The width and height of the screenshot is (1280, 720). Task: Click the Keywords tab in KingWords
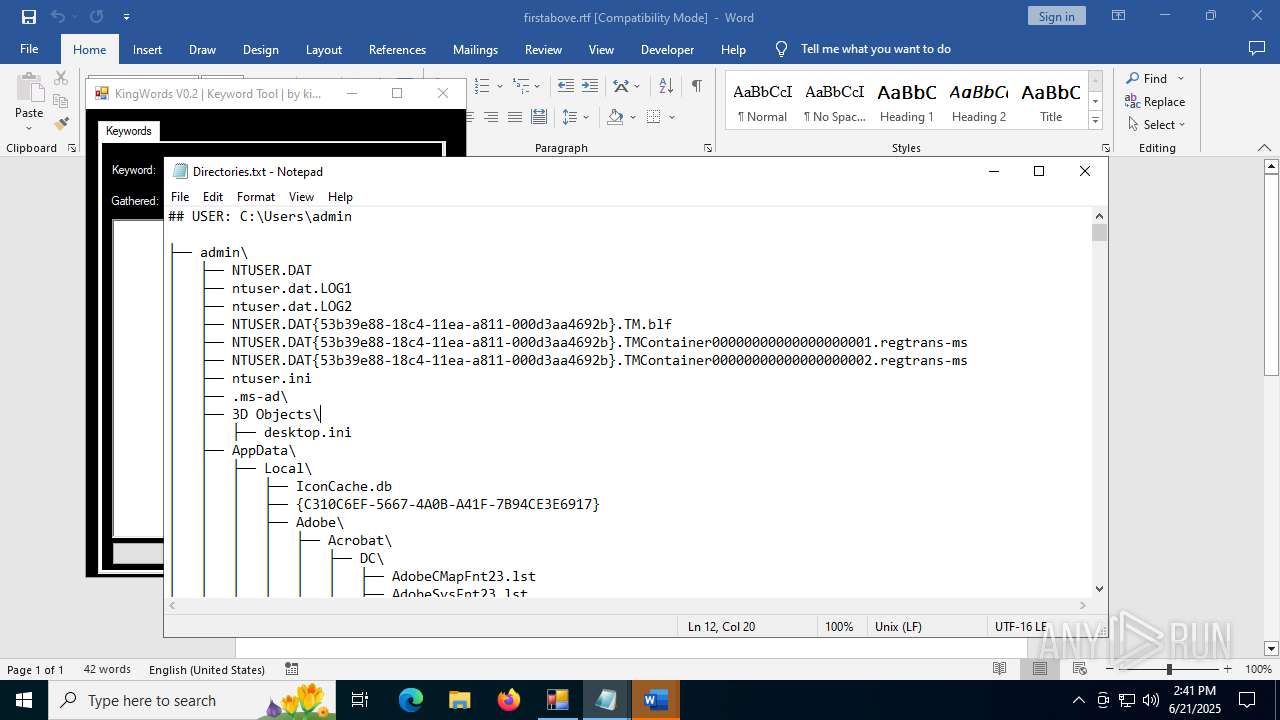129,131
